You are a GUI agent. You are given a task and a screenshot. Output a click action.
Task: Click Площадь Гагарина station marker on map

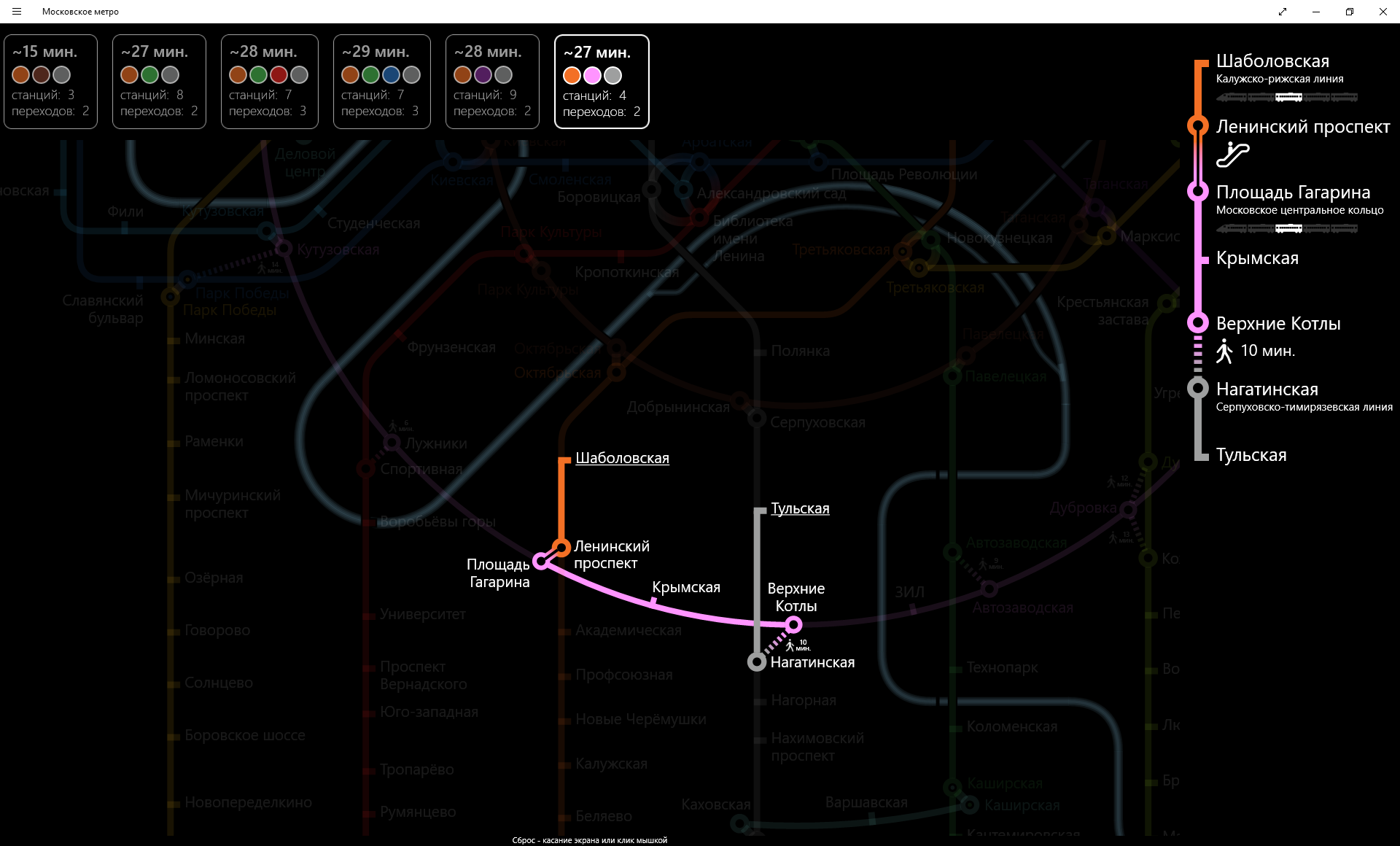[541, 561]
